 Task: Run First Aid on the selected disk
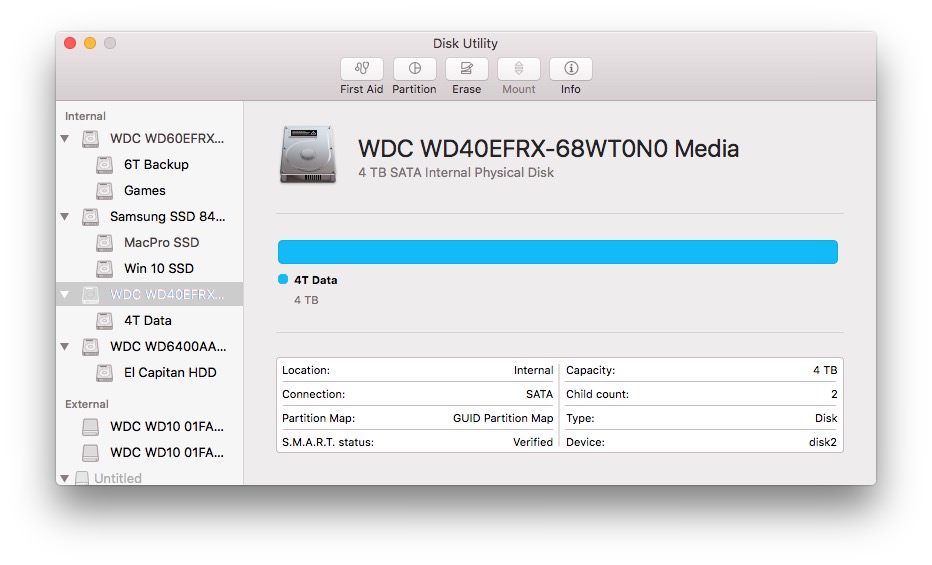(x=361, y=69)
